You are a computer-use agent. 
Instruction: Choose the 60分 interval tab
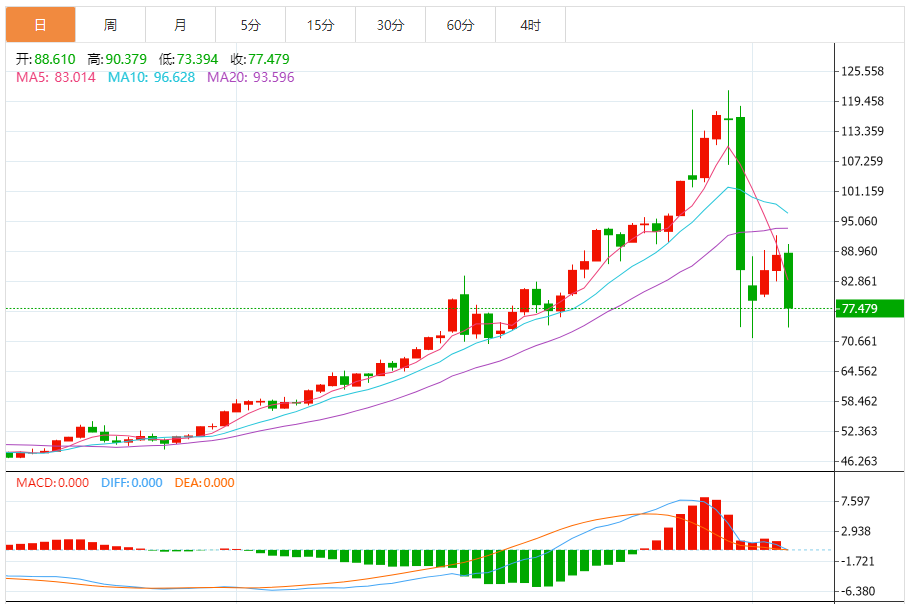pyautogui.click(x=460, y=25)
